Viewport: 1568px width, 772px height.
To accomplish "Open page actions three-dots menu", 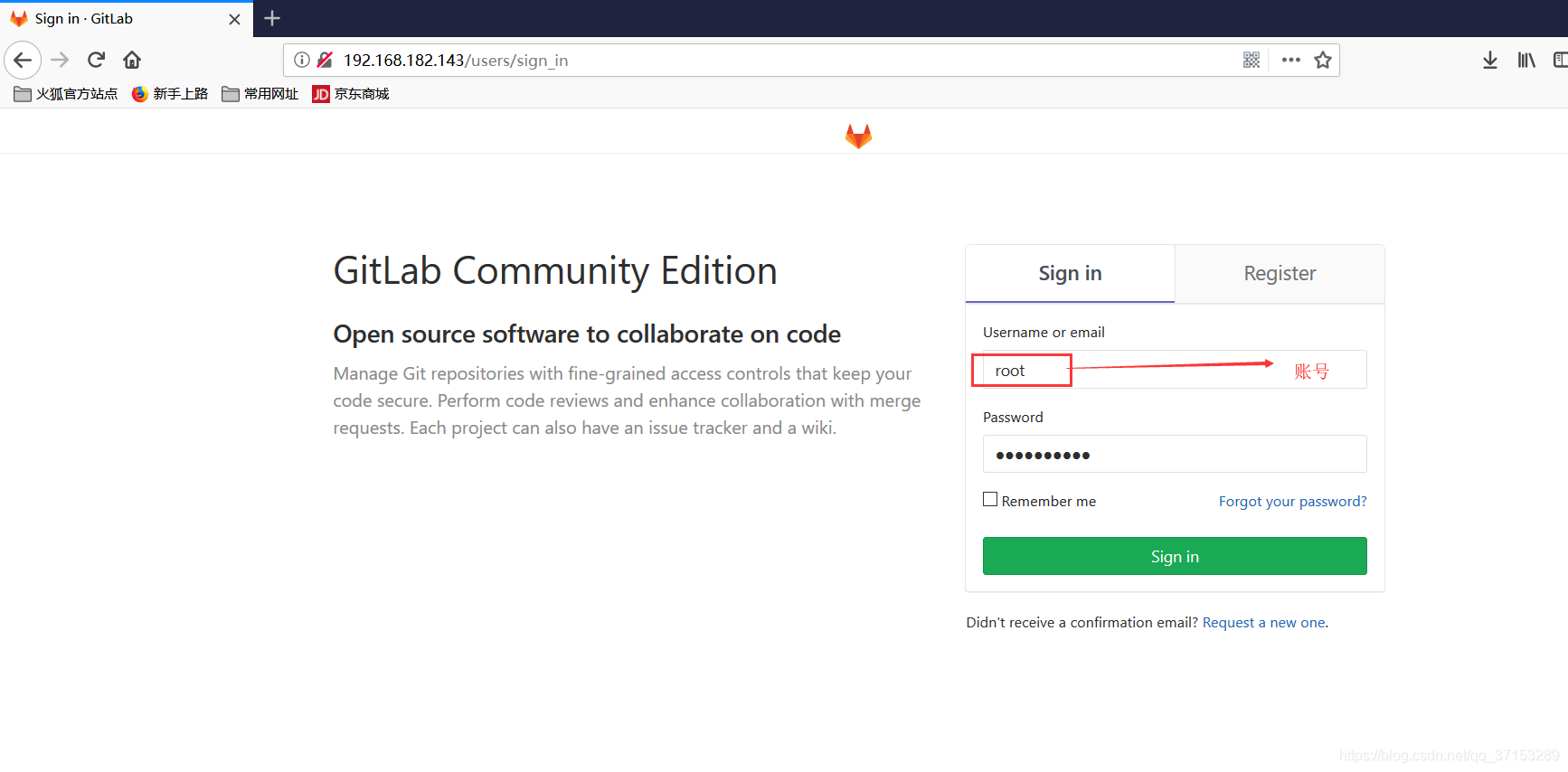I will coord(1290,61).
